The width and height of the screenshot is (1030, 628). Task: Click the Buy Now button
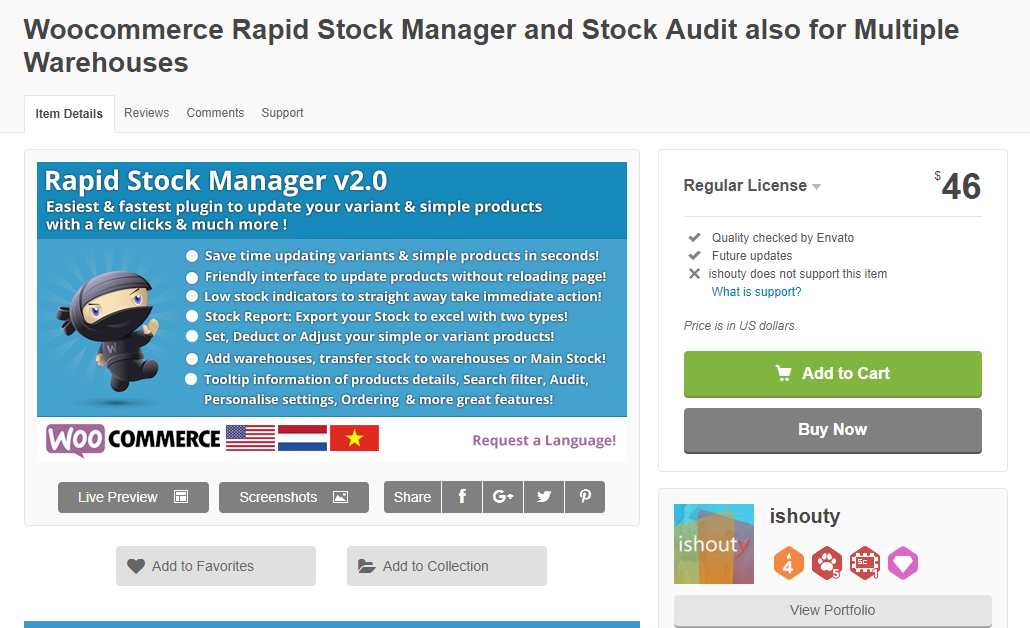[x=832, y=430]
